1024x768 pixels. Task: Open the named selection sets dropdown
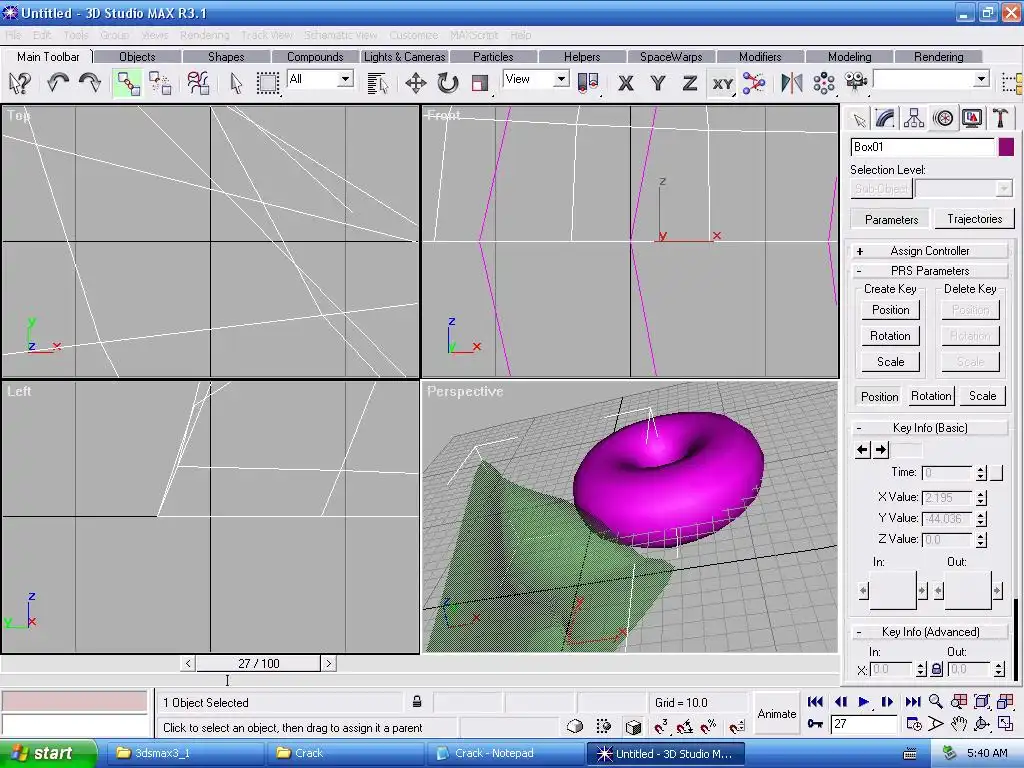pyautogui.click(x=981, y=80)
